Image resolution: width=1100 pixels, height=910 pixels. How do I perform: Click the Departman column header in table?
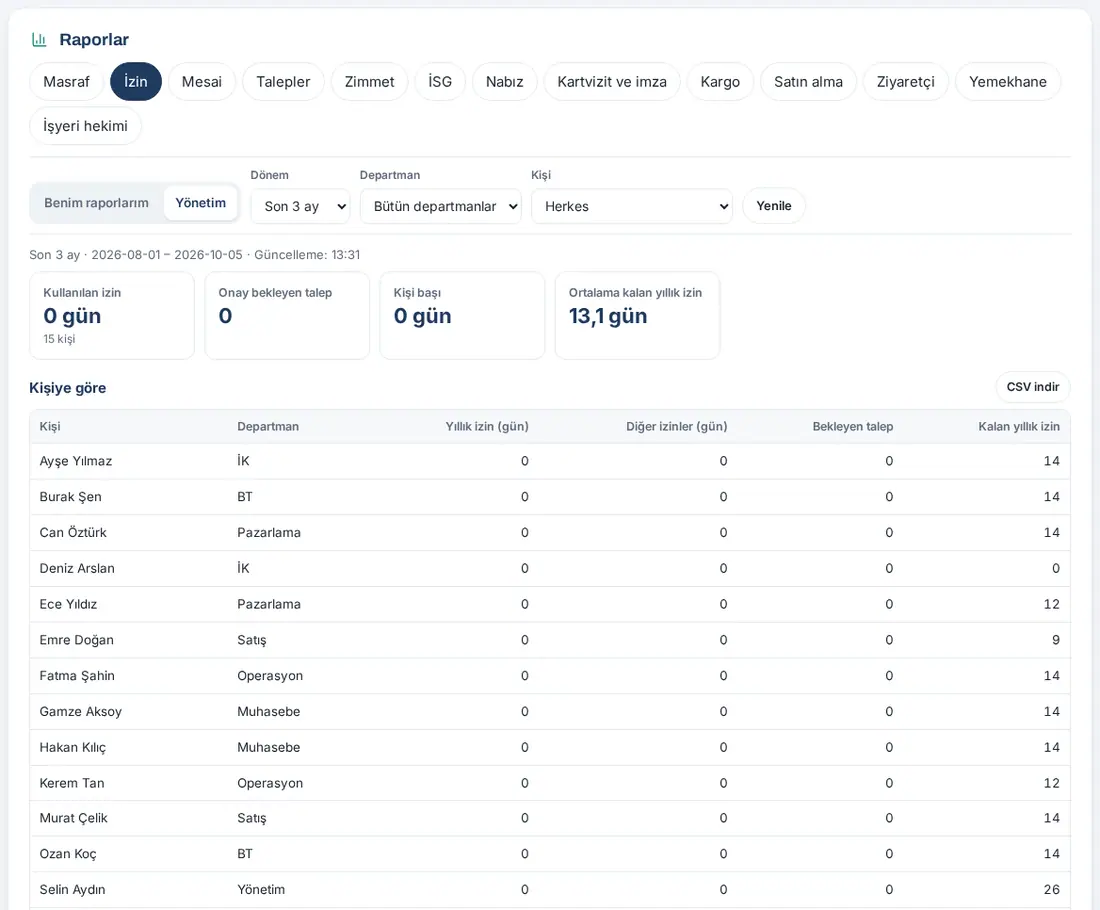268,427
